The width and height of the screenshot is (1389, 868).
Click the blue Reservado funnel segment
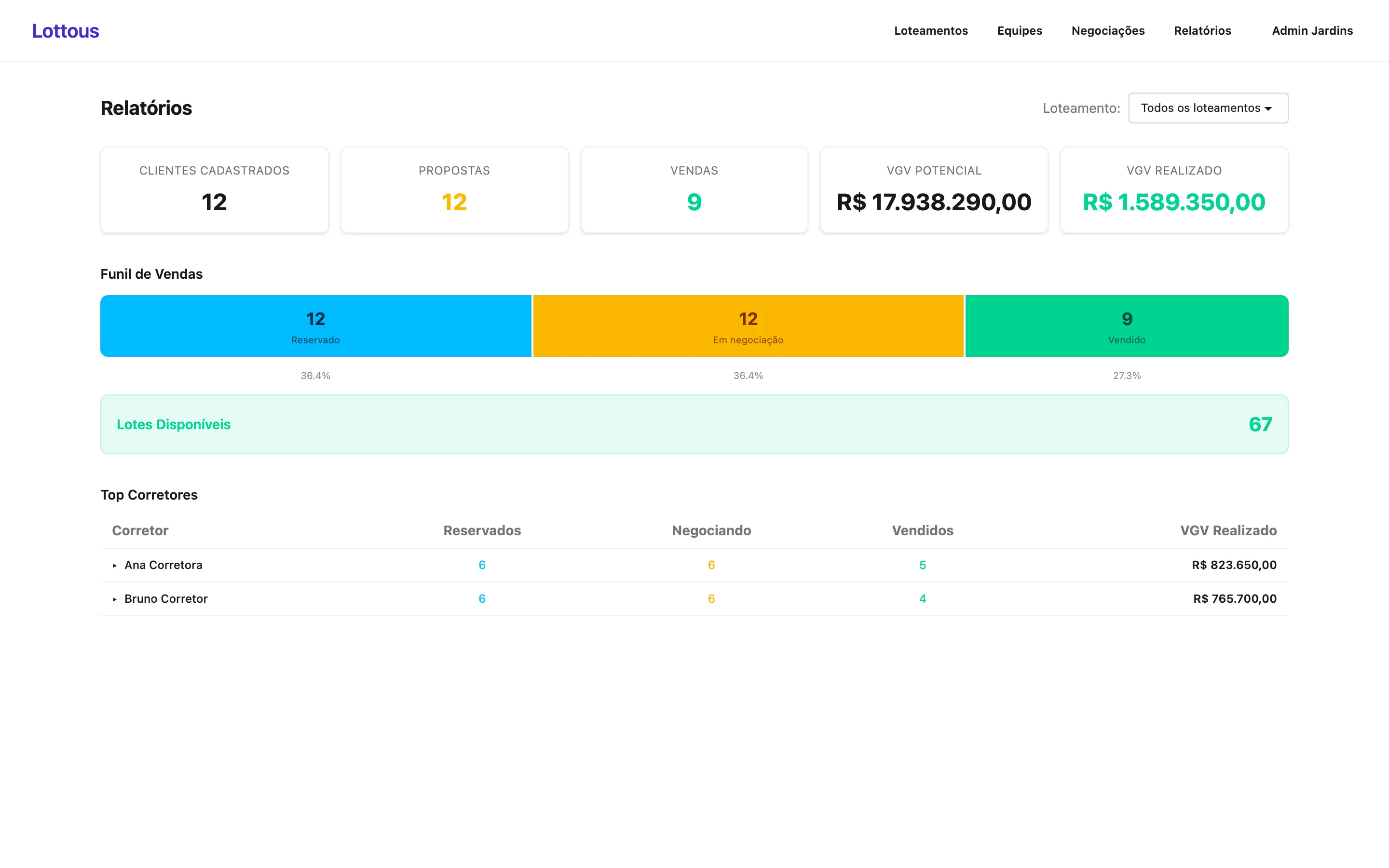coord(316,326)
